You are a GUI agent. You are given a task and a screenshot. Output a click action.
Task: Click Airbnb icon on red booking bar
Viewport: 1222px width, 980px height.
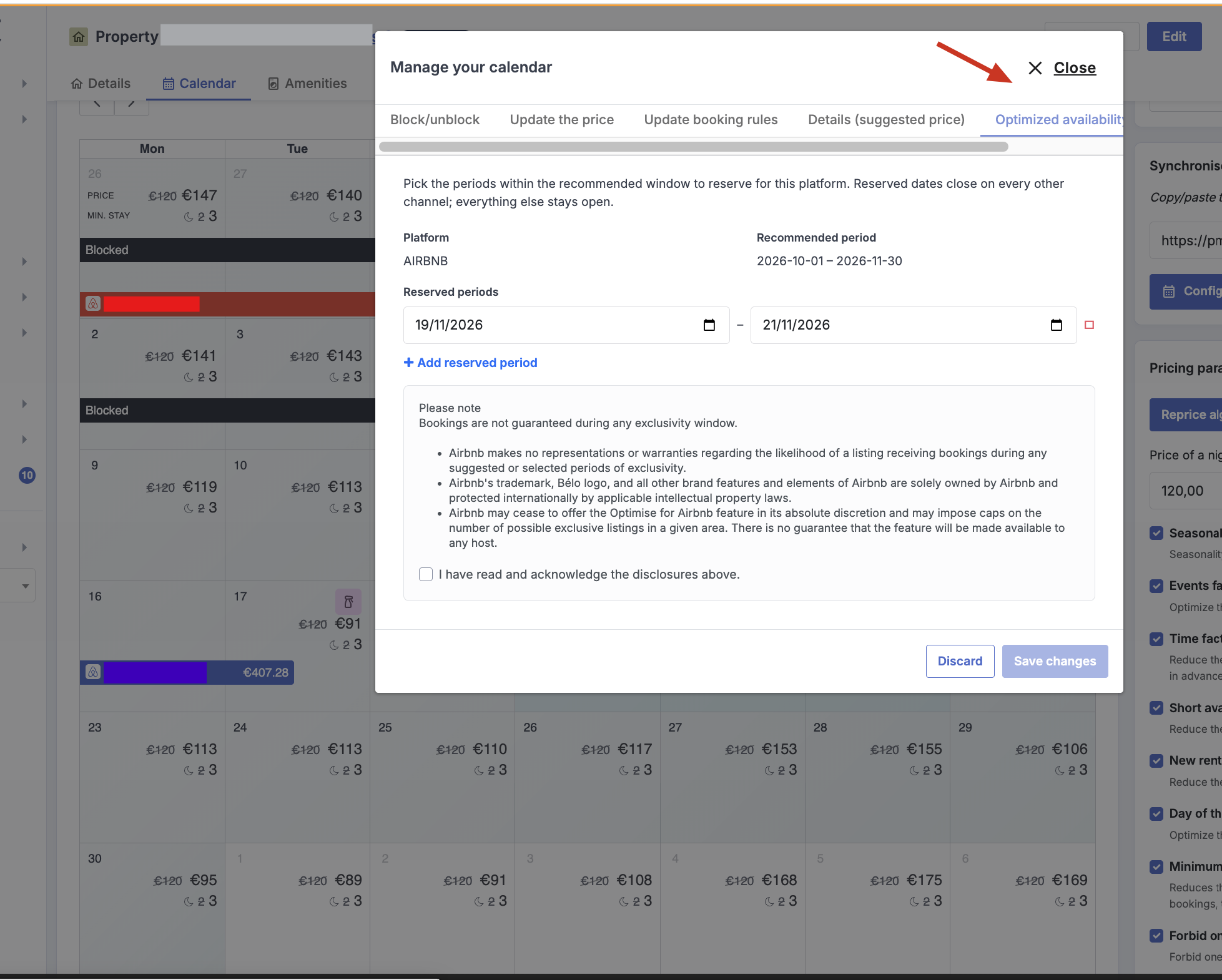coord(93,304)
